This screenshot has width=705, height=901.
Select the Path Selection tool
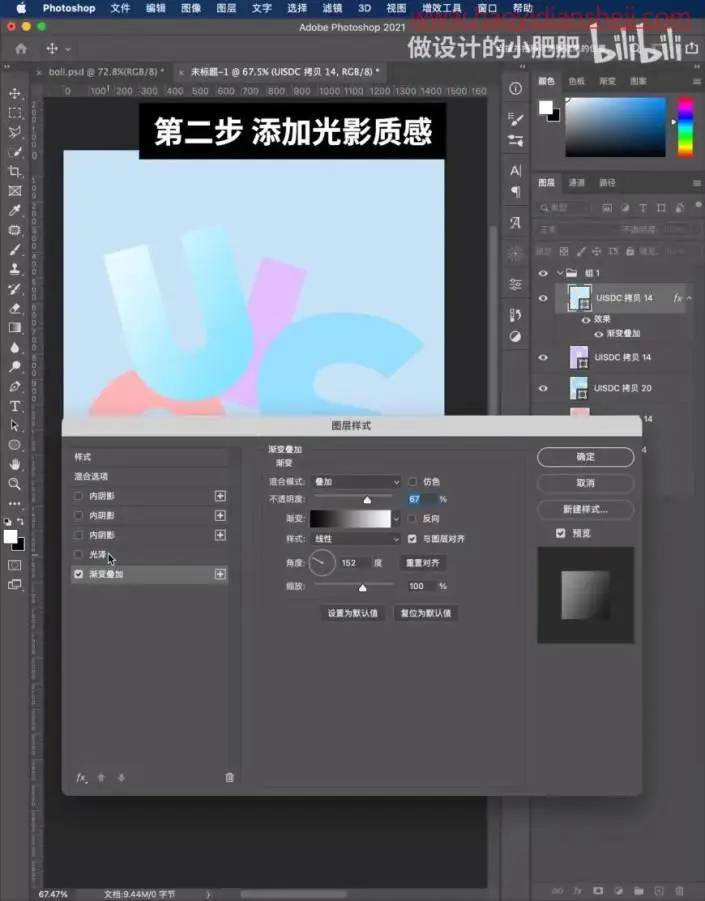16,426
